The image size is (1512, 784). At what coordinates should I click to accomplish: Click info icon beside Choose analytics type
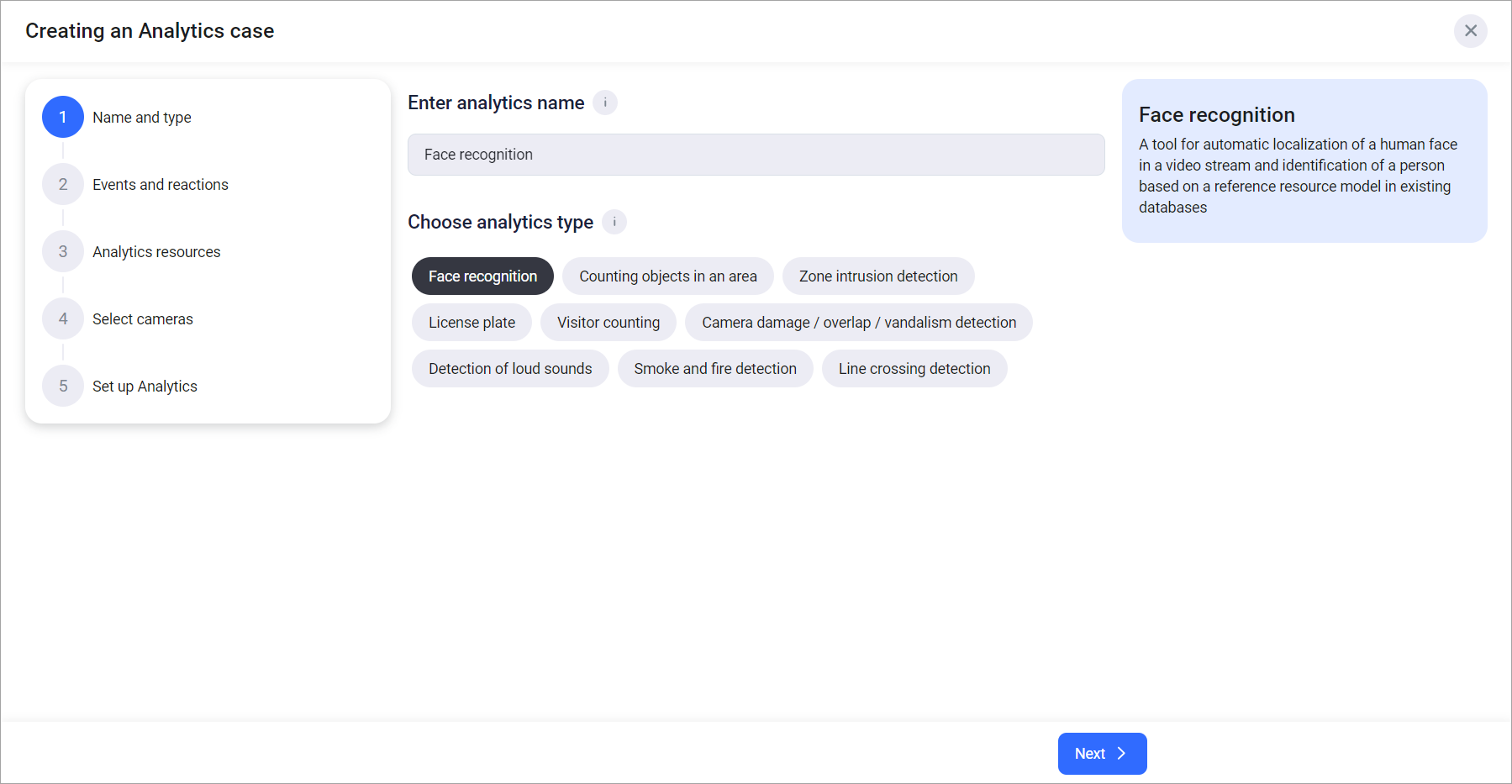tap(614, 222)
